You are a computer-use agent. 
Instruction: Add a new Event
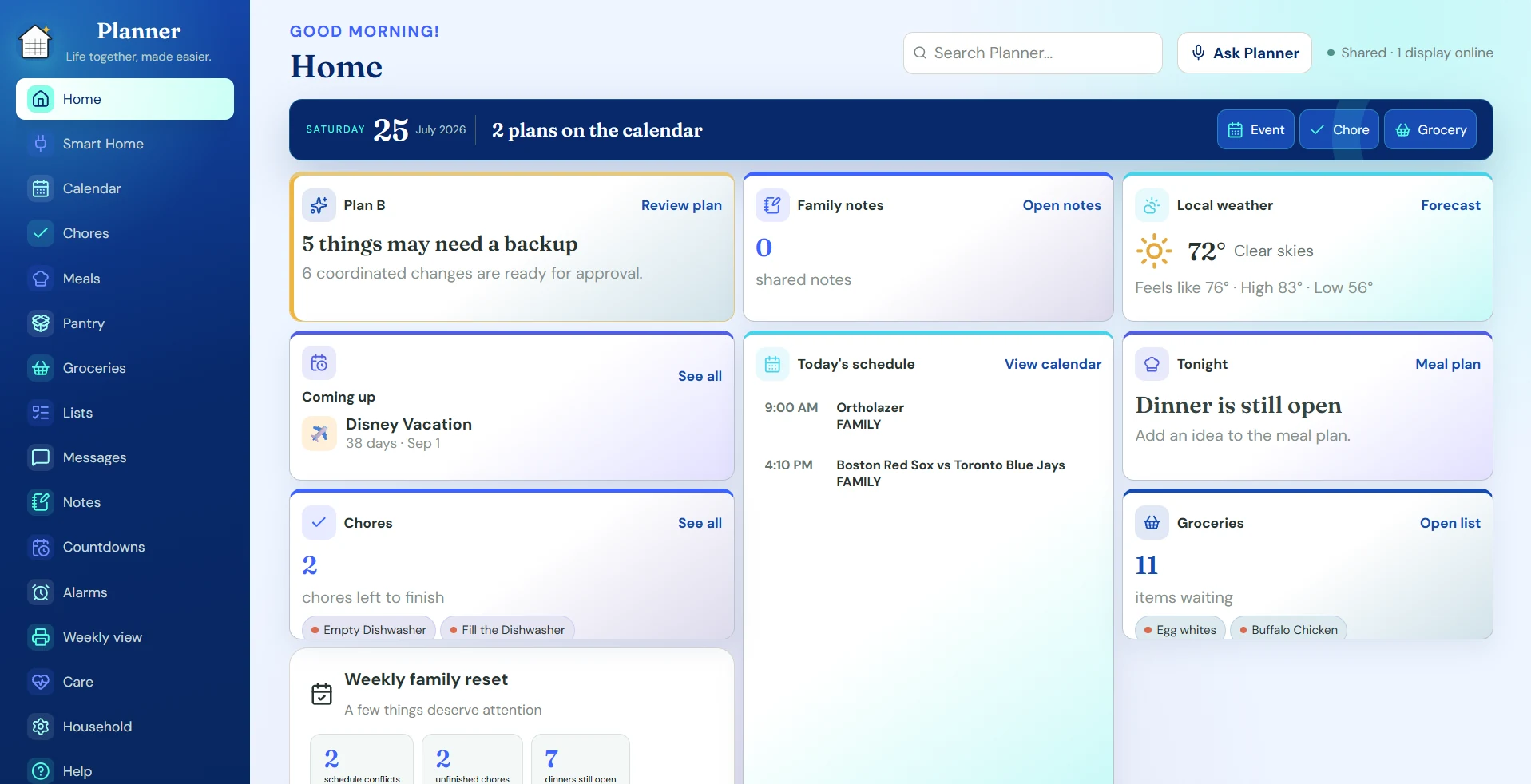click(1255, 129)
